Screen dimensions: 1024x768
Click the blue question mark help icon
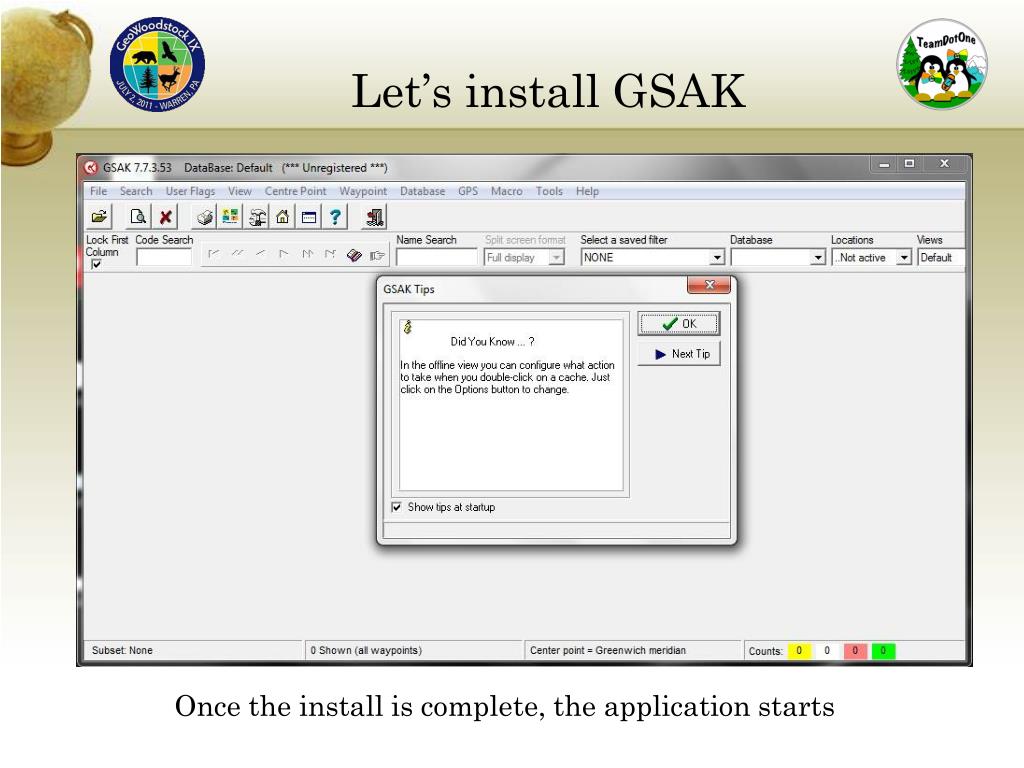(x=335, y=217)
